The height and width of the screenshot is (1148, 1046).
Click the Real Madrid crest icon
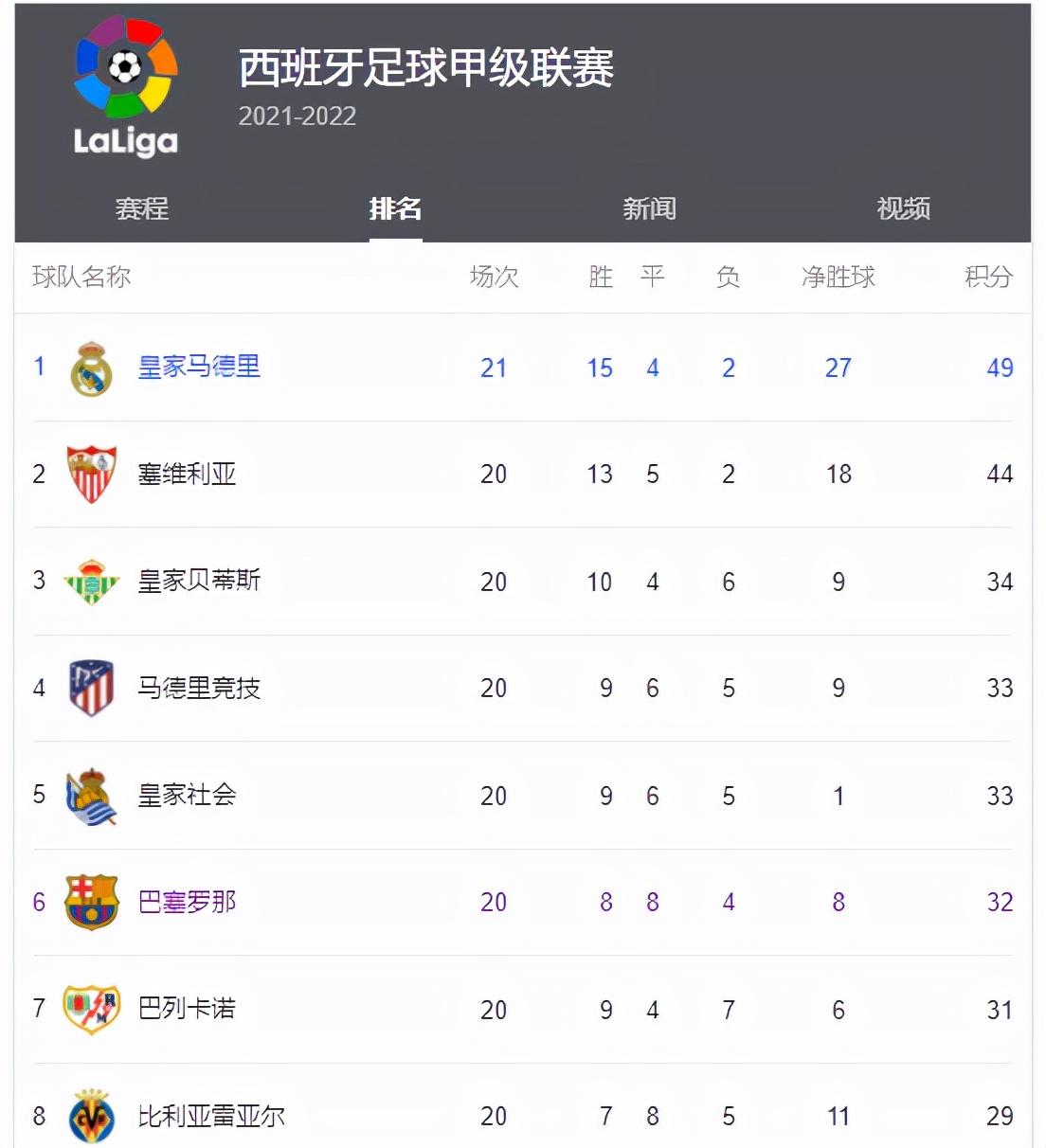[92, 368]
